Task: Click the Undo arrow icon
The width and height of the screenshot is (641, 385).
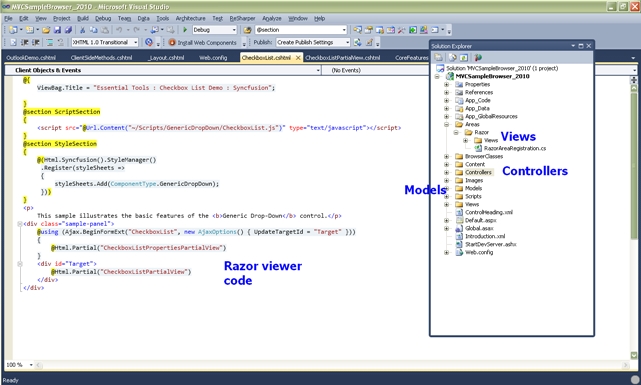Action: pyautogui.click(x=119, y=30)
